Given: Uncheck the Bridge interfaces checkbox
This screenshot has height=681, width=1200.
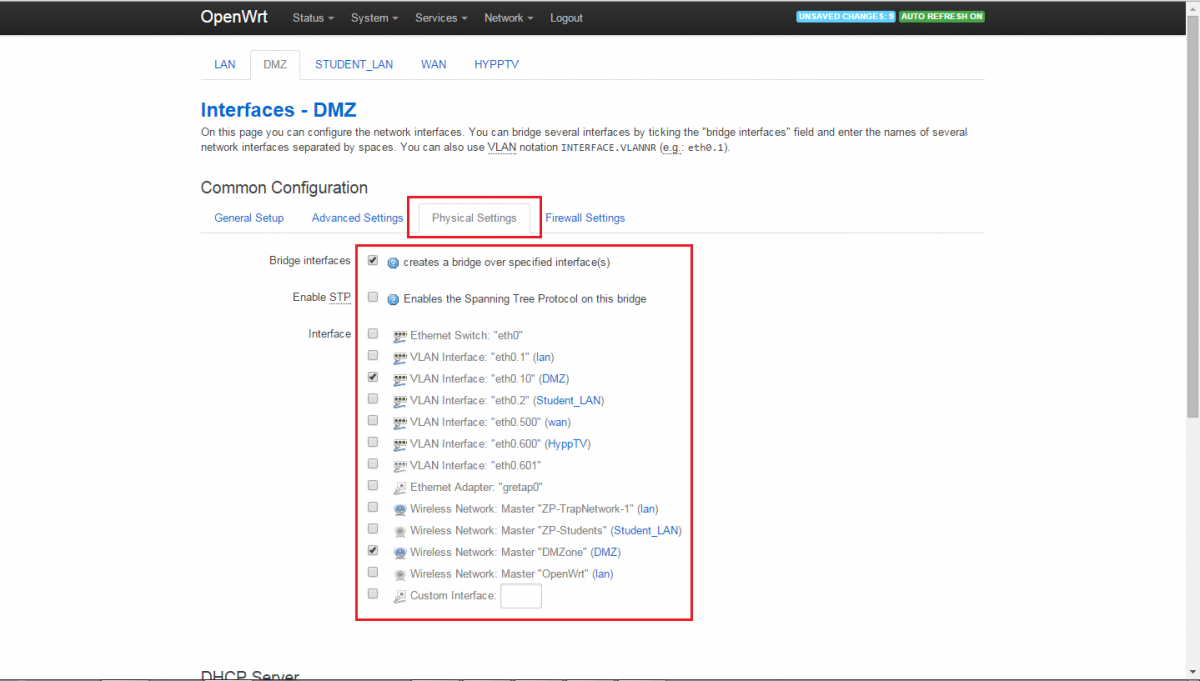Looking at the screenshot, I should pos(373,261).
